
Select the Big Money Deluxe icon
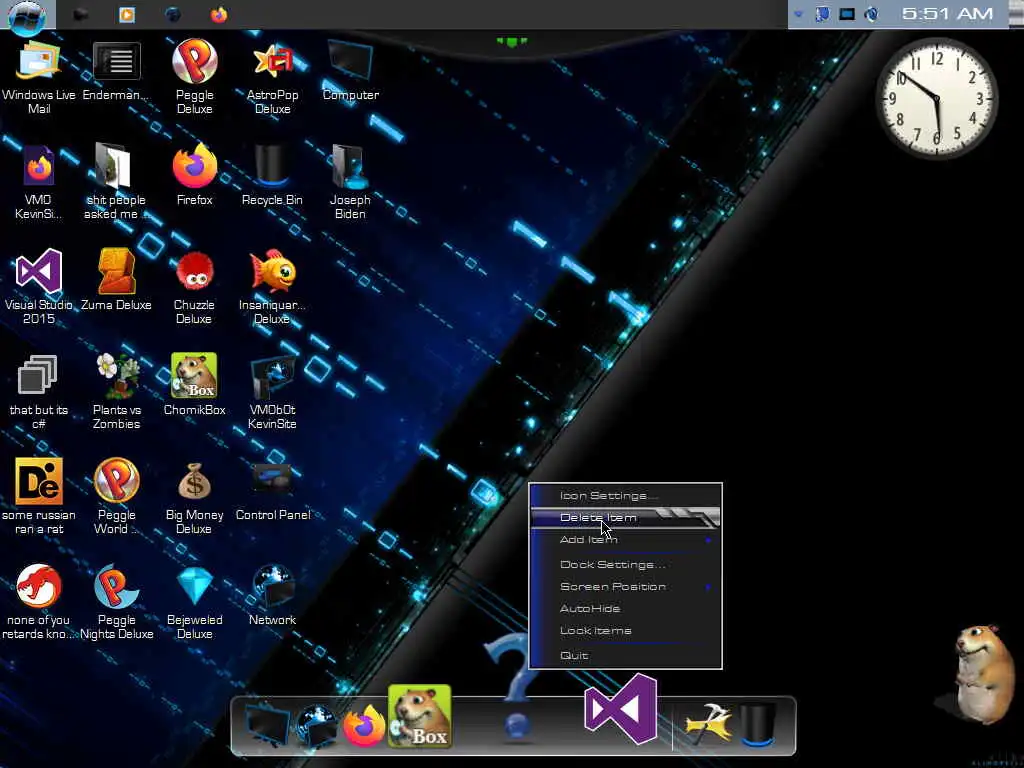194,497
